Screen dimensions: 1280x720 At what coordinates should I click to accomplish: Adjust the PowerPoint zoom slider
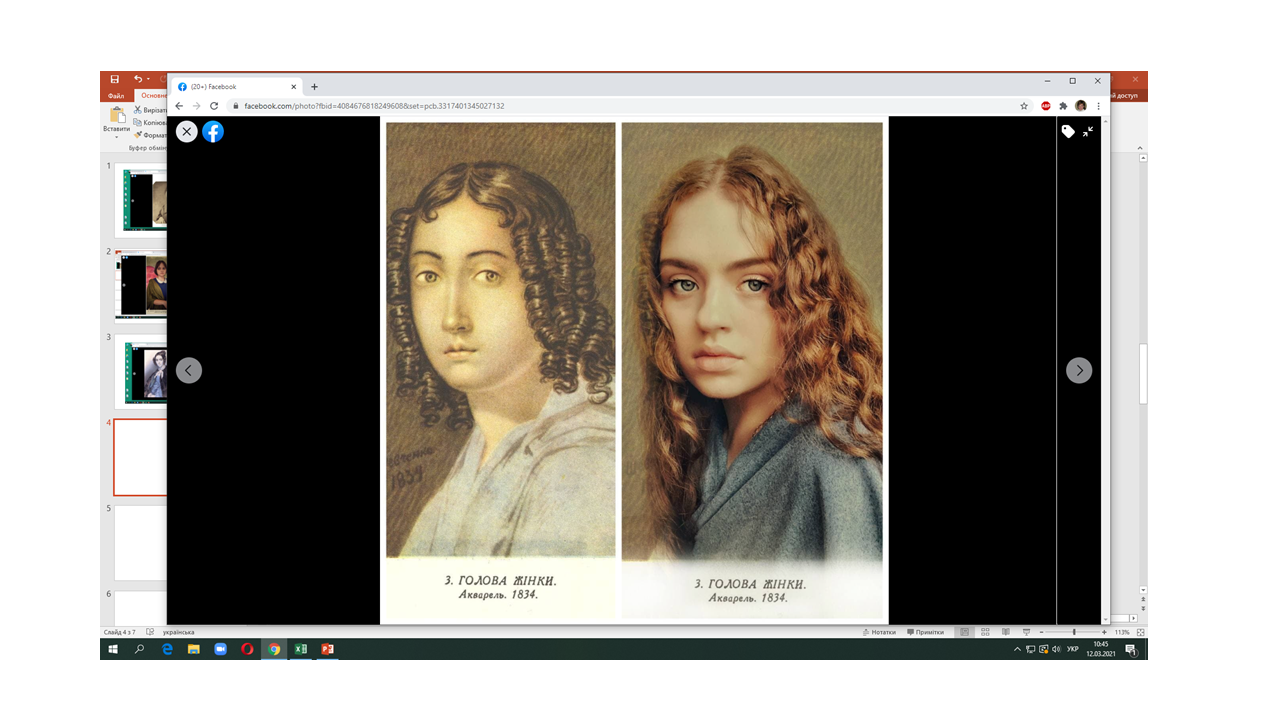1074,632
